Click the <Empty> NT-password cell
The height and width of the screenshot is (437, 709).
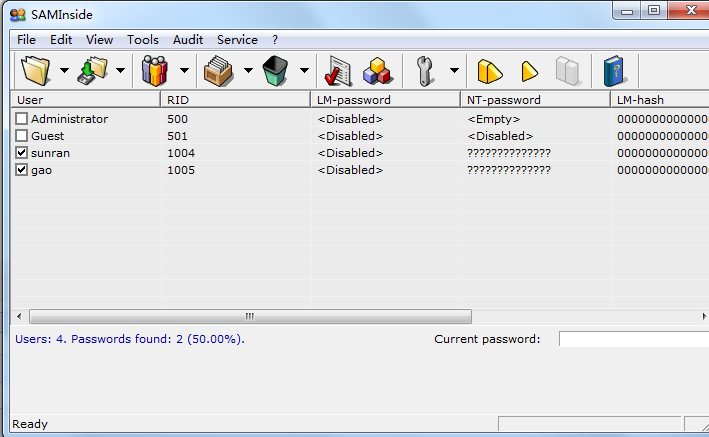click(494, 119)
